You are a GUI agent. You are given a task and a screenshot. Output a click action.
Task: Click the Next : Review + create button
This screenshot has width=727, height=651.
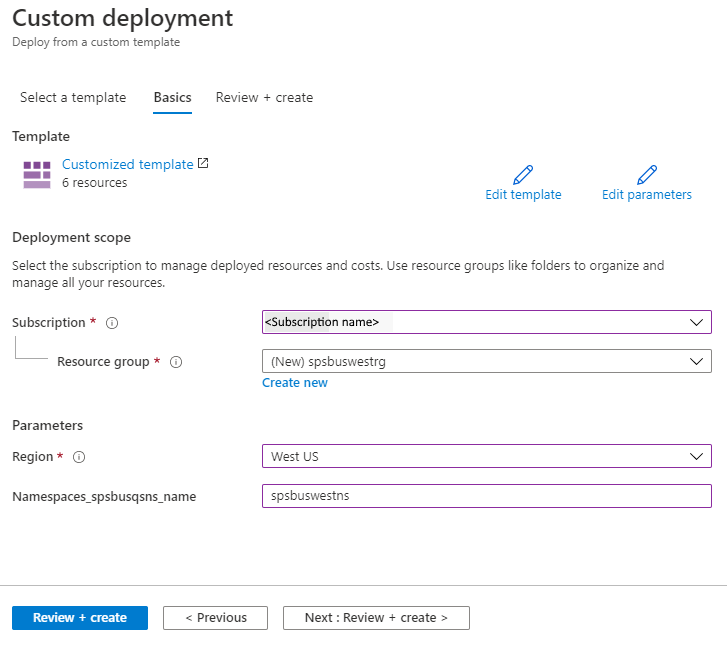click(376, 618)
